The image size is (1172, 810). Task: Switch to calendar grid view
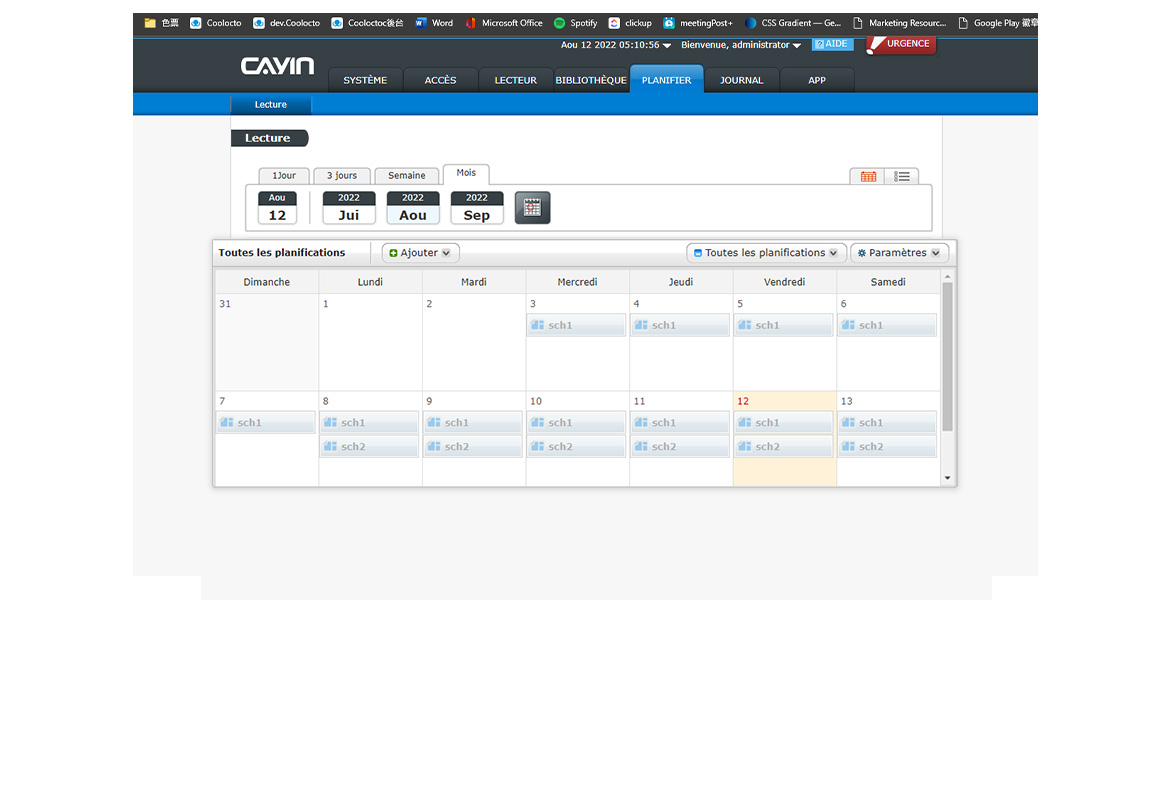click(868, 177)
